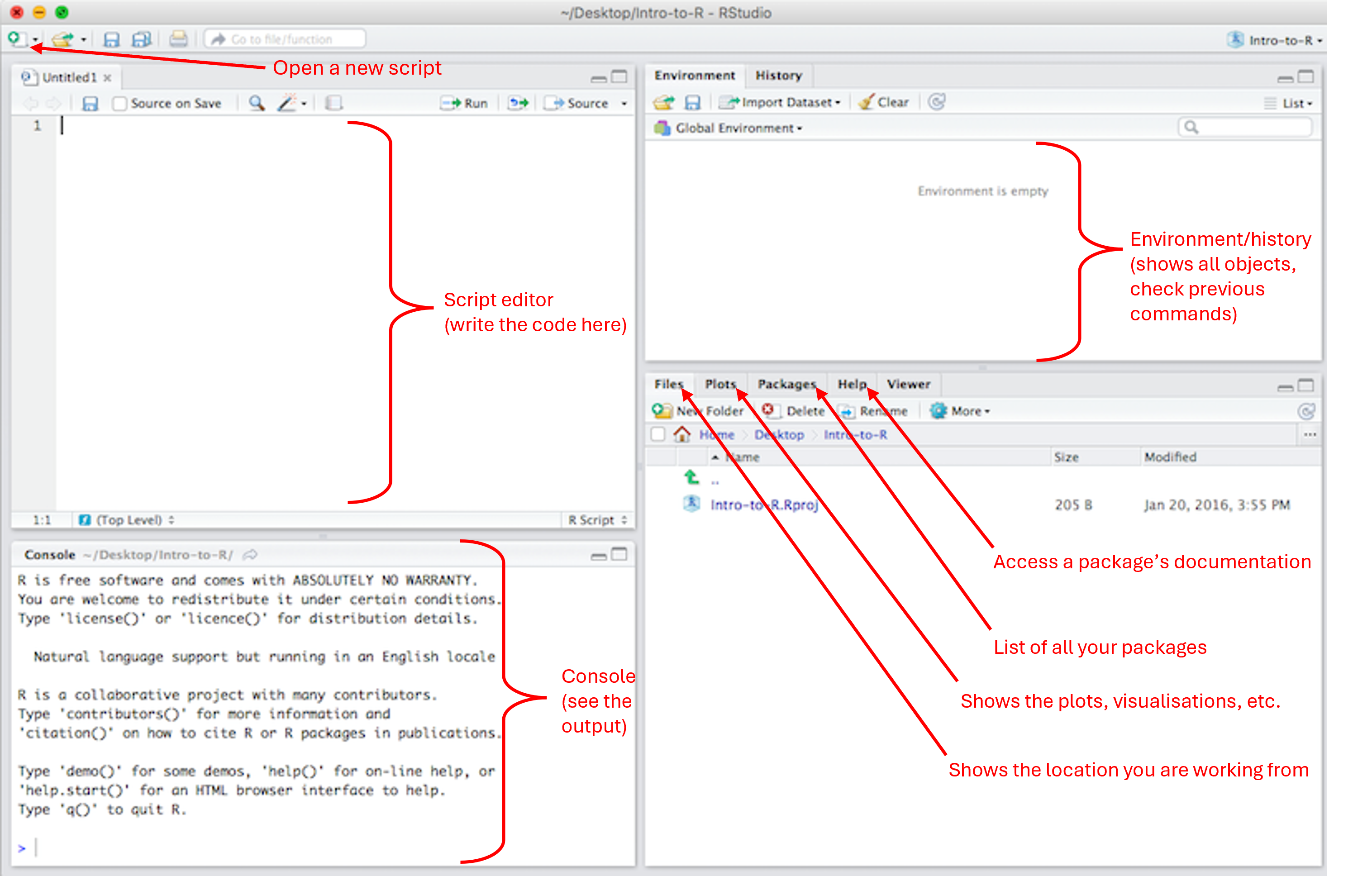1372x876 pixels.
Task: Click the new file icon in the main toolbar
Action: [15, 39]
